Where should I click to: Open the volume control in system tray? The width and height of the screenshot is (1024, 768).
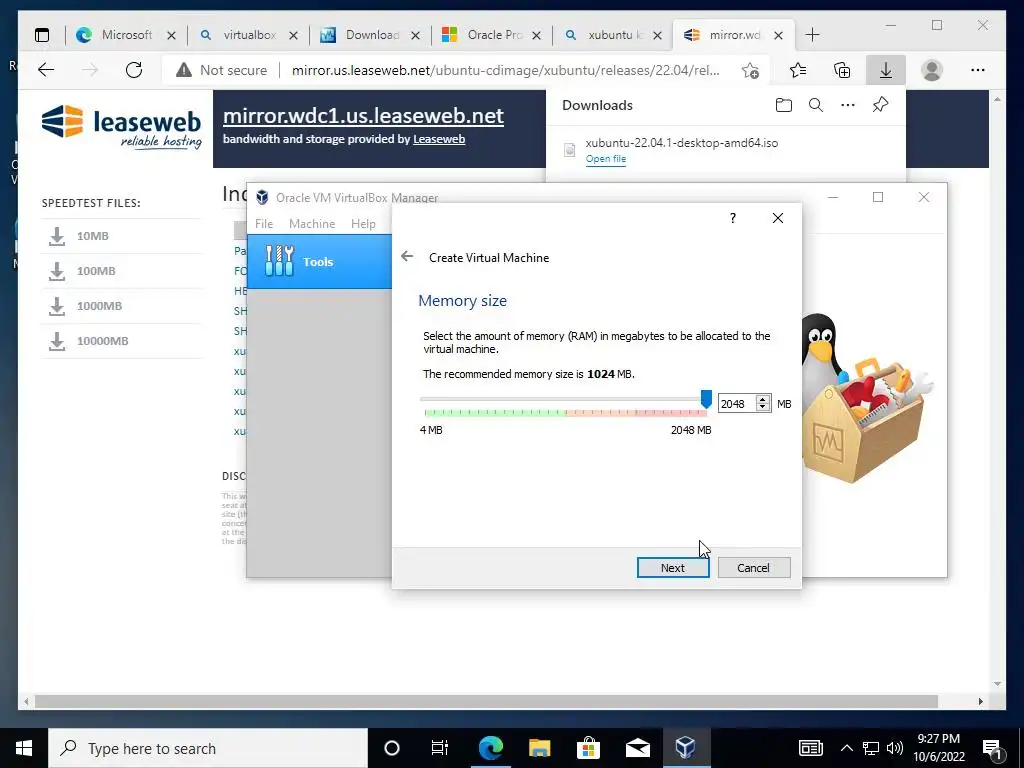click(895, 748)
